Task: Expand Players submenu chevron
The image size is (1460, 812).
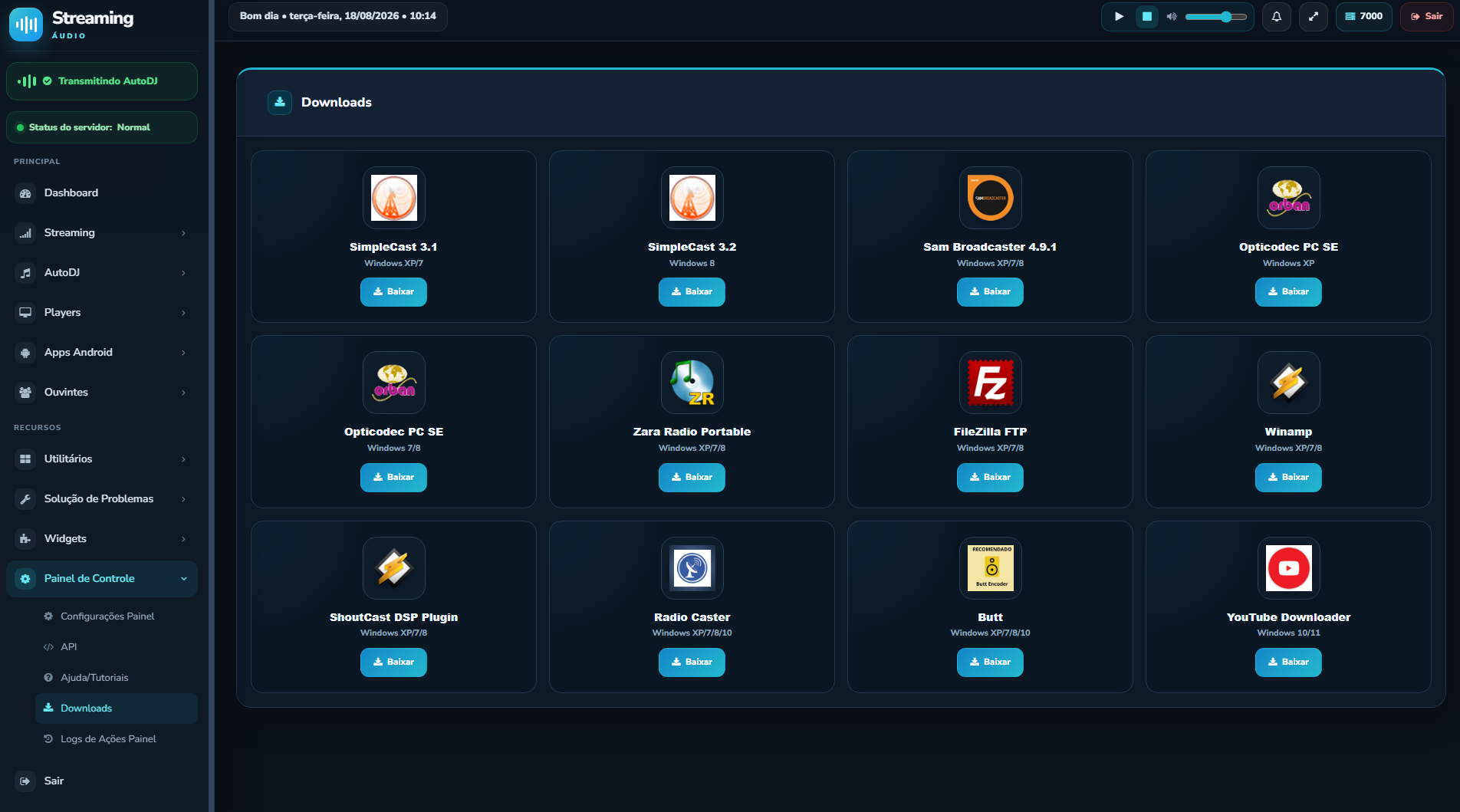Action: (x=183, y=313)
